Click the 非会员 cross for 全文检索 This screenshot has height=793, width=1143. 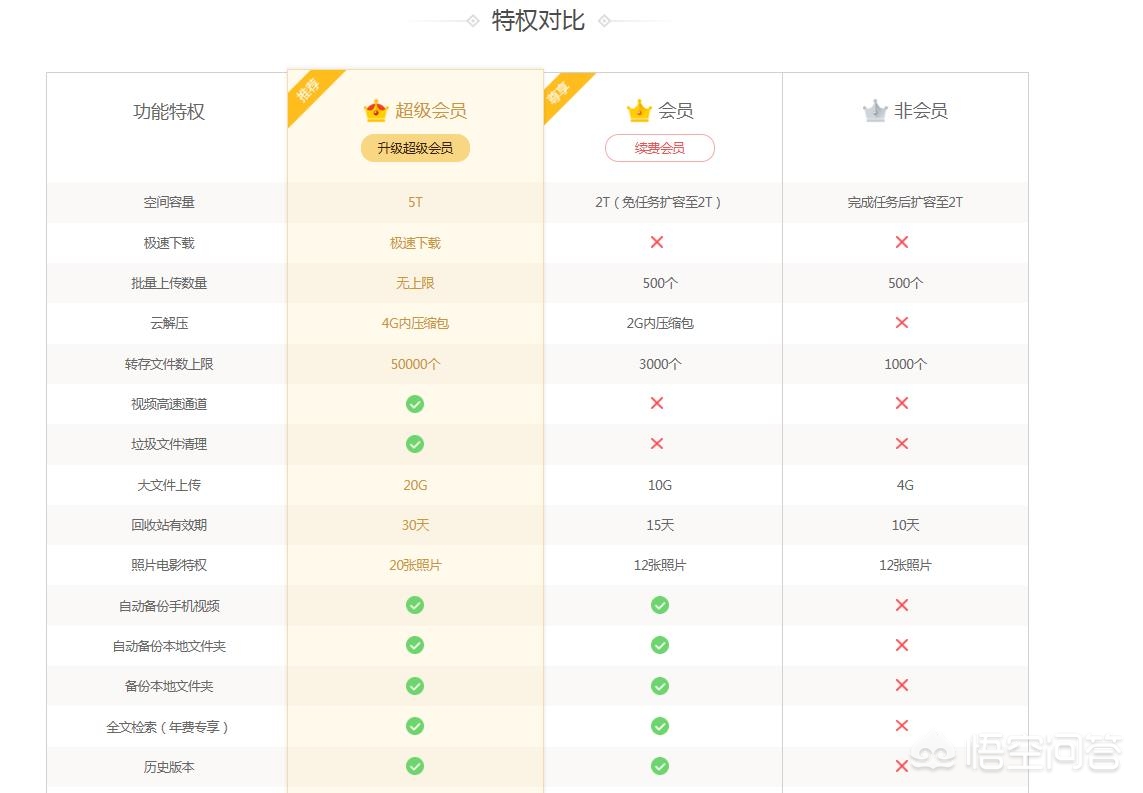(x=902, y=725)
